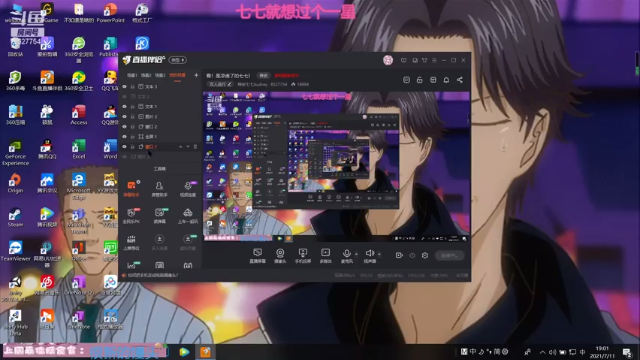Open the 全民乐PK tool in the toolbox
640x360 pixels.
(x=131, y=216)
